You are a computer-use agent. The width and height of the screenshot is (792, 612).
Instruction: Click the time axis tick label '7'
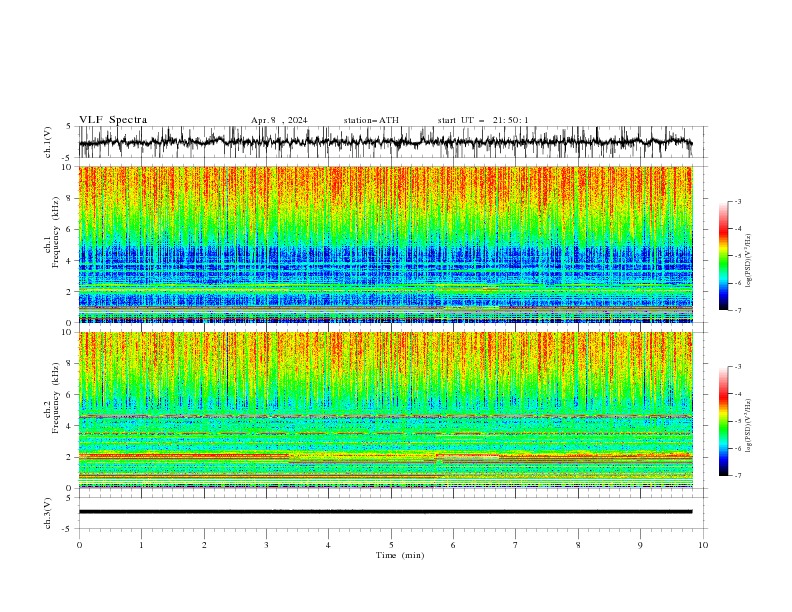click(516, 545)
